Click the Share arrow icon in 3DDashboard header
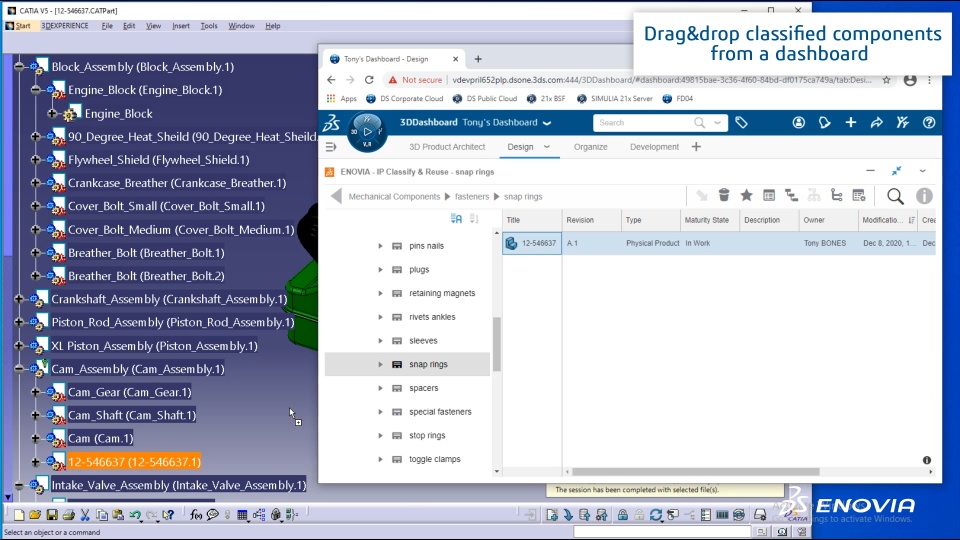960x540 pixels. (x=877, y=122)
